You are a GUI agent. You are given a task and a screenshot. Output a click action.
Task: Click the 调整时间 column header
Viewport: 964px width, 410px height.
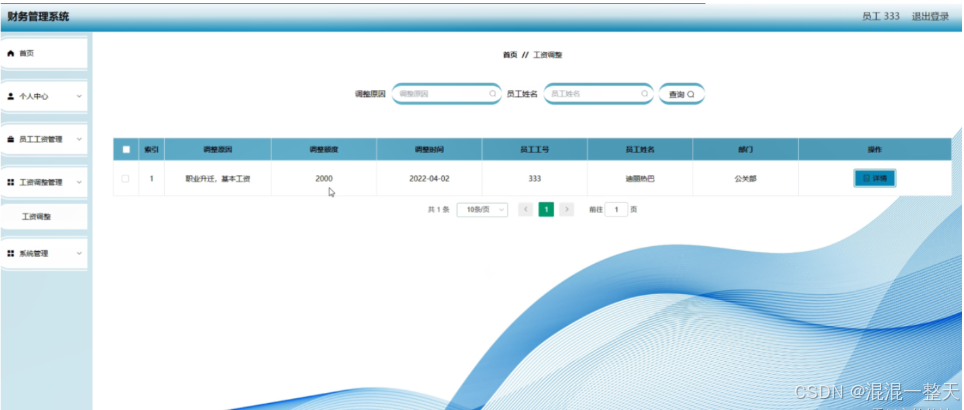tap(429, 149)
